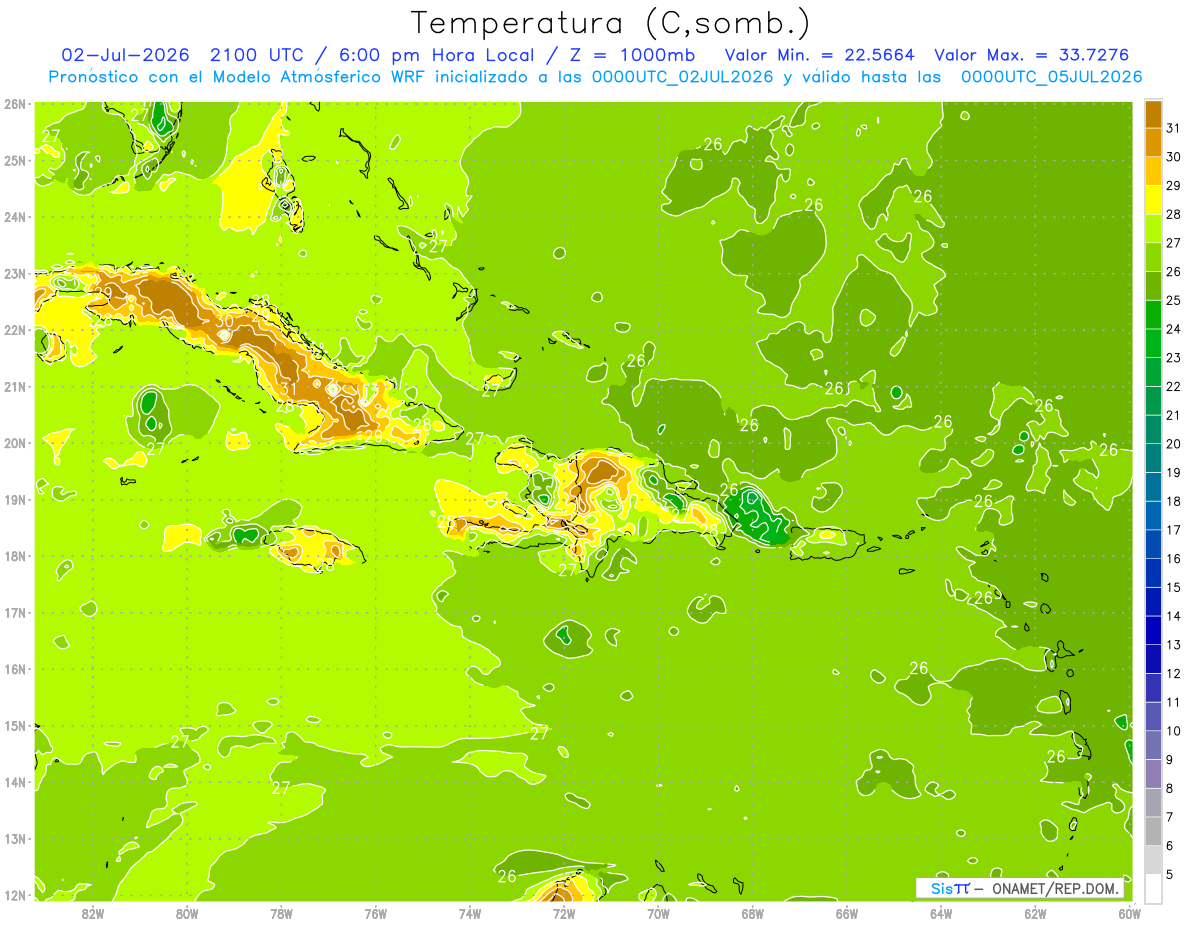Select the 72W longitude axis label
Viewport: 1200px width, 927px height.
pos(564,913)
